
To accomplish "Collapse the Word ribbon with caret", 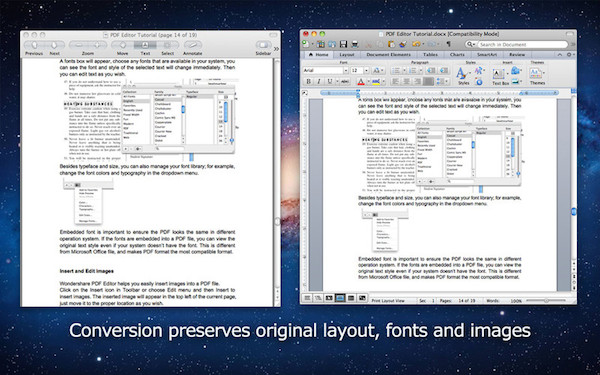I will pos(559,55).
